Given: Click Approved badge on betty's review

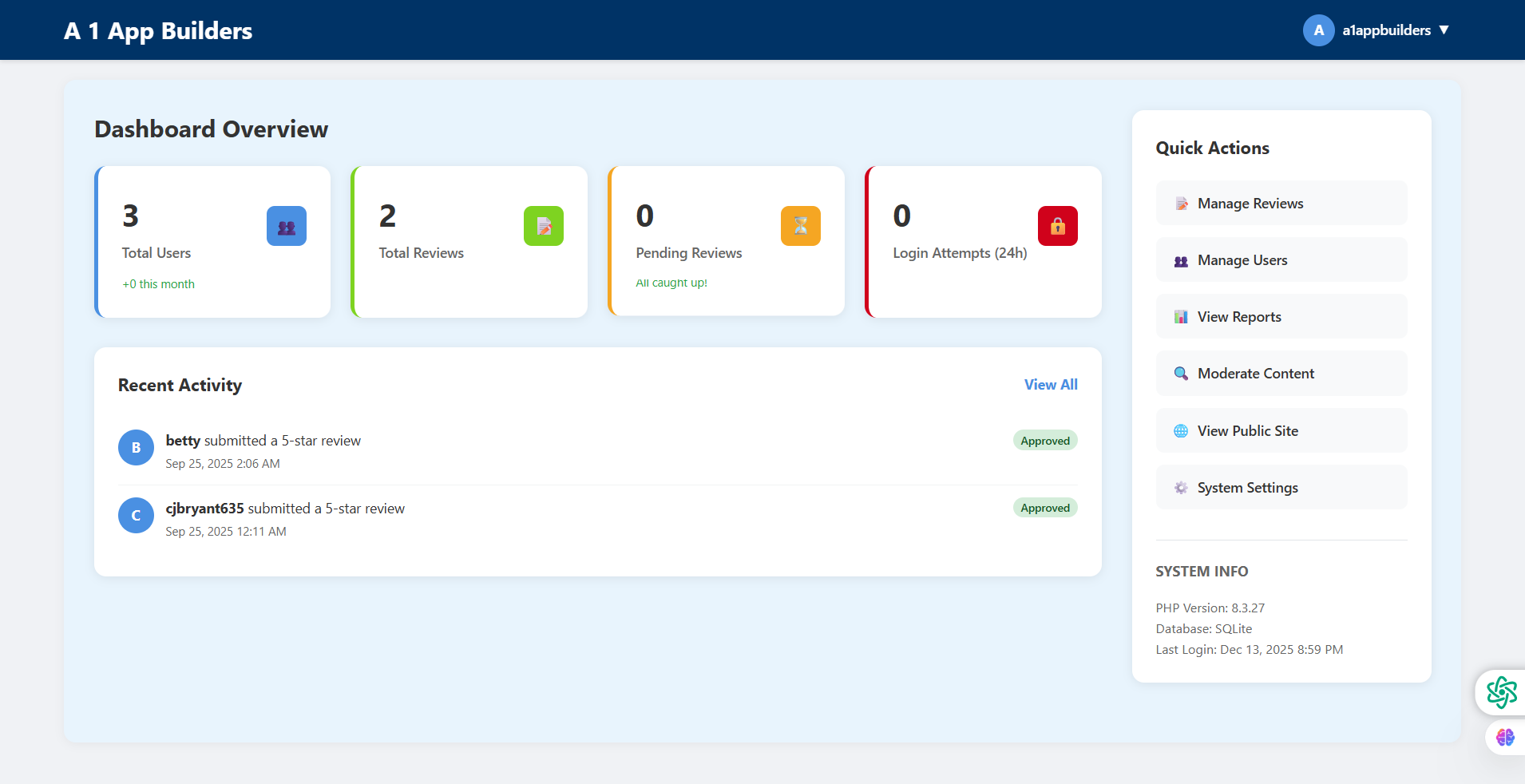Looking at the screenshot, I should pyautogui.click(x=1044, y=441).
